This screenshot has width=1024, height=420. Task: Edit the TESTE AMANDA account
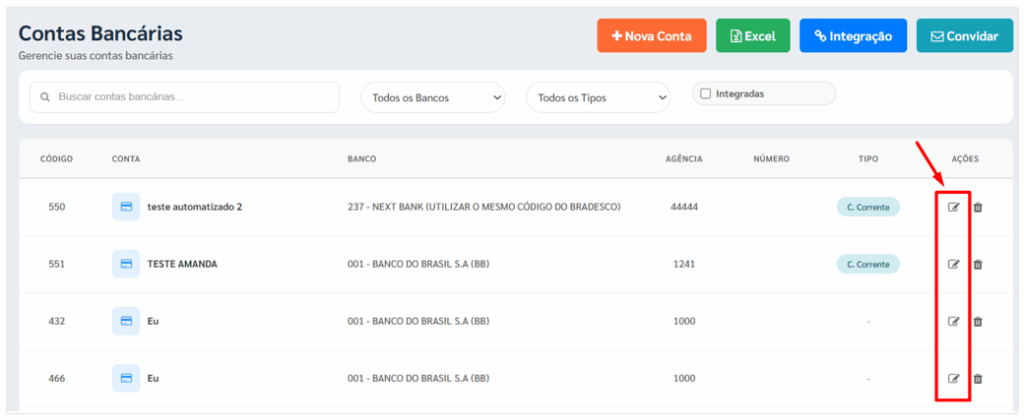click(x=953, y=264)
